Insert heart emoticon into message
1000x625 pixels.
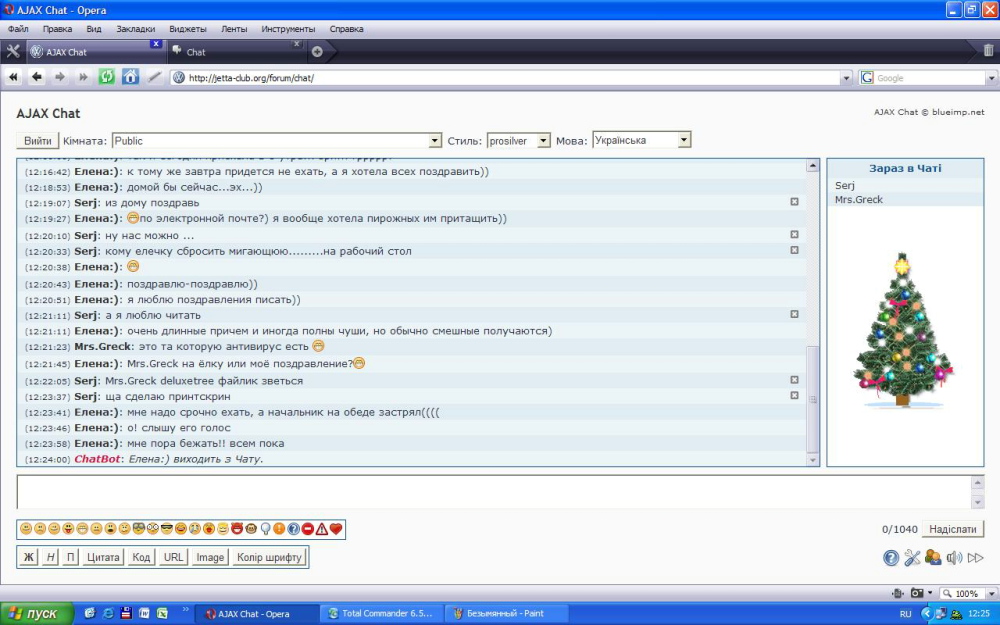point(336,529)
